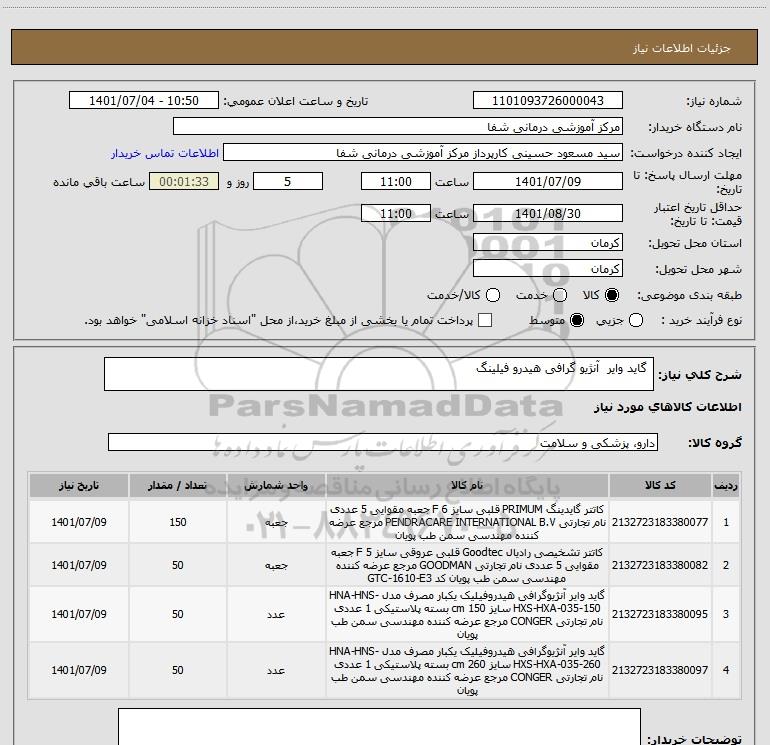Click the goods group field دارو، پزشکی و سلامت

pos(383,442)
